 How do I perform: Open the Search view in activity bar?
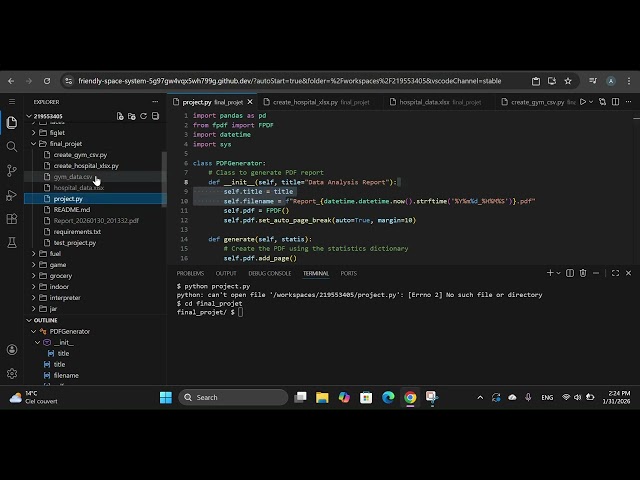coord(12,145)
